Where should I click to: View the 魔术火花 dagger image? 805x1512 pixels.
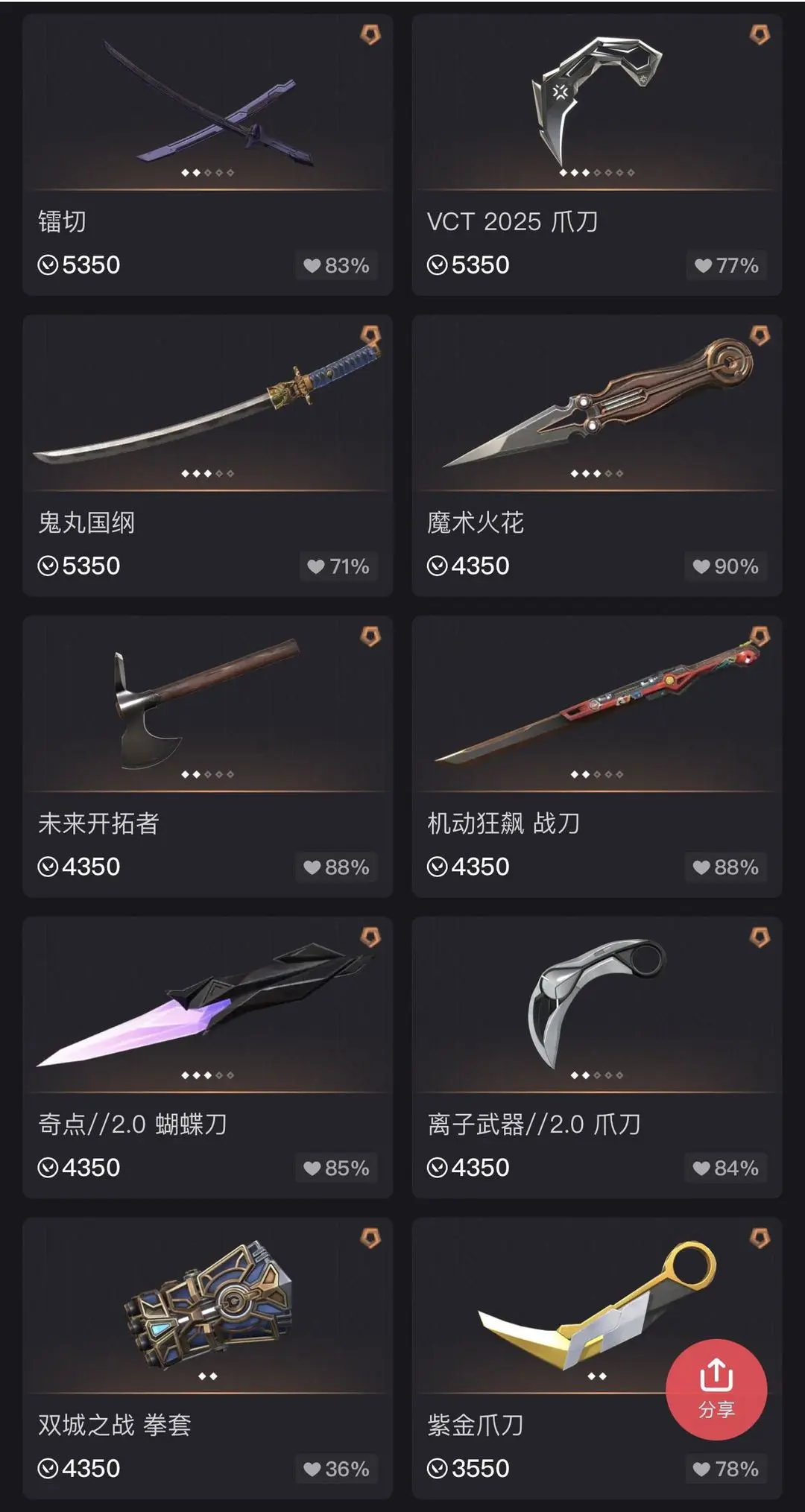click(596, 402)
